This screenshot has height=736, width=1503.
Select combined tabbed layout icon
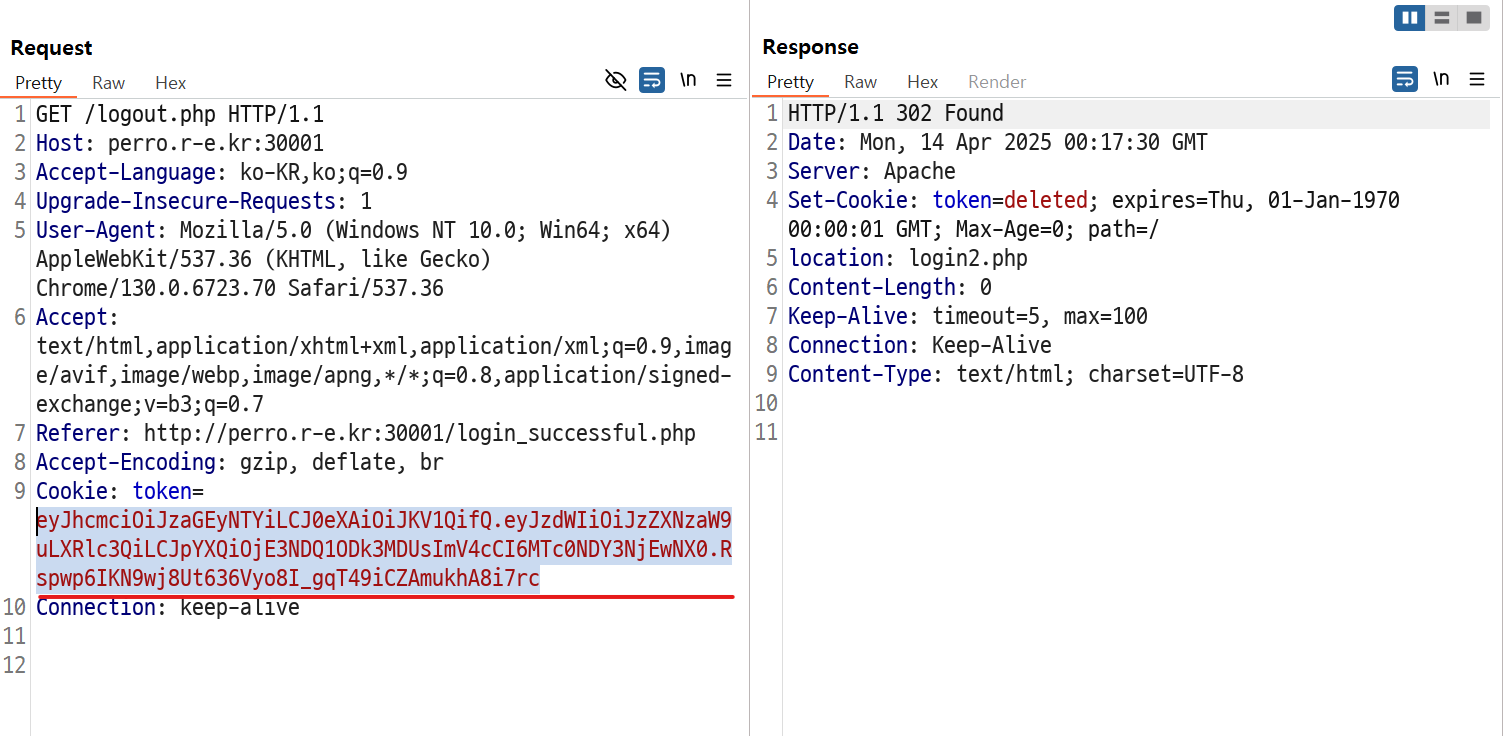[x=1473, y=18]
